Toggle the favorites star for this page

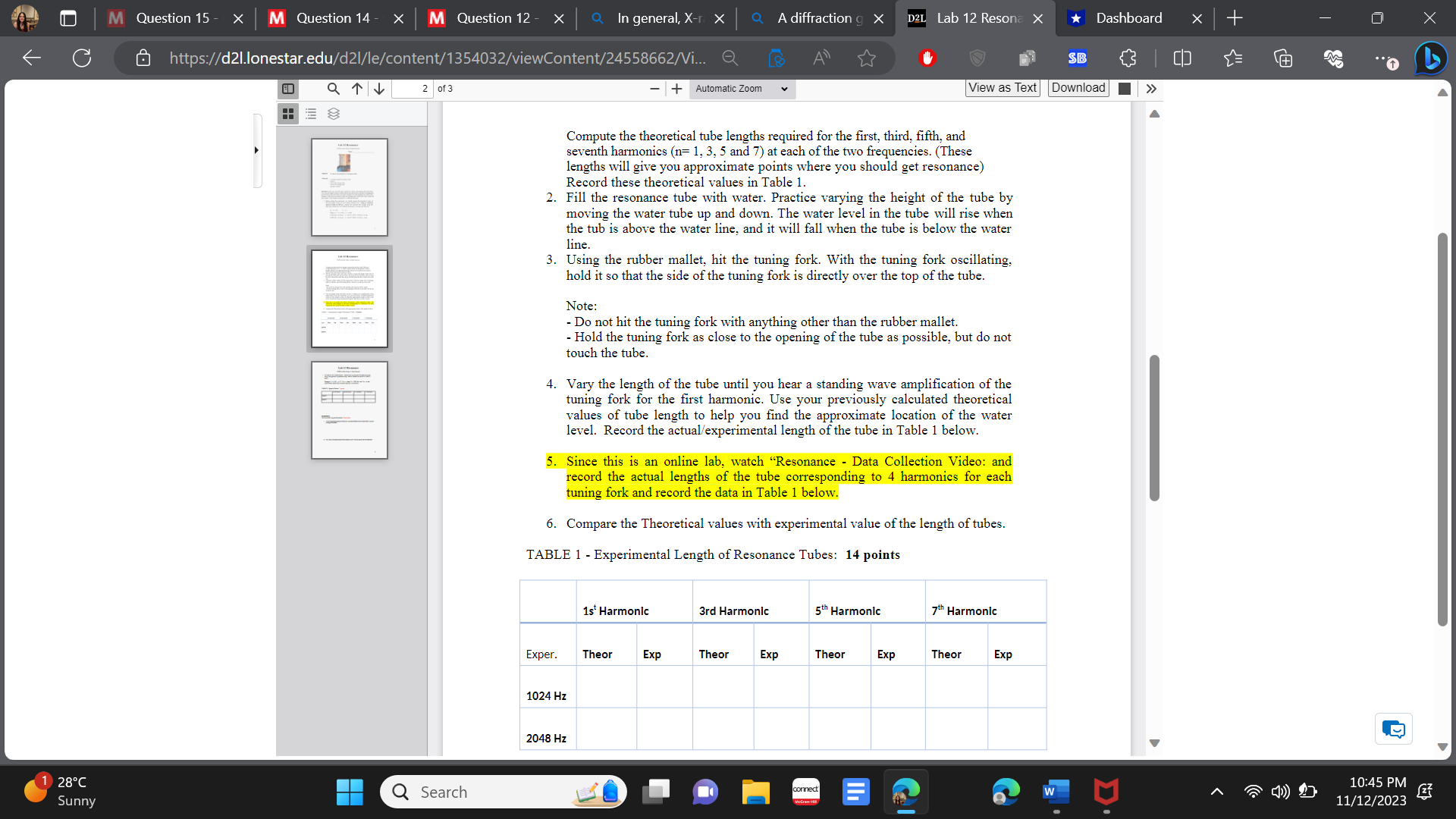pos(867,58)
